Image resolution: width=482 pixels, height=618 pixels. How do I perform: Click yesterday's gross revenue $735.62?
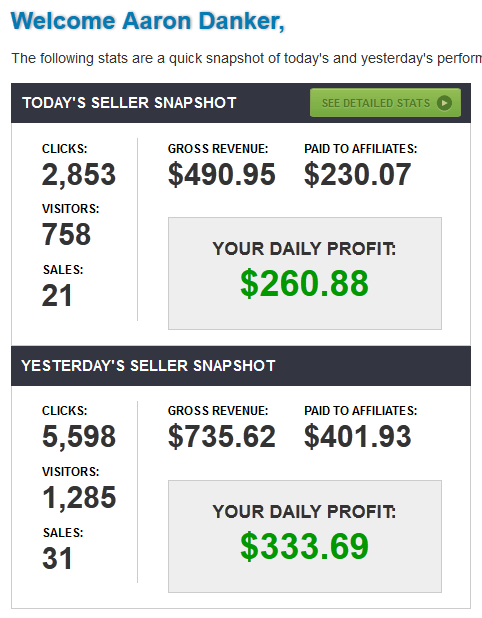(221, 437)
